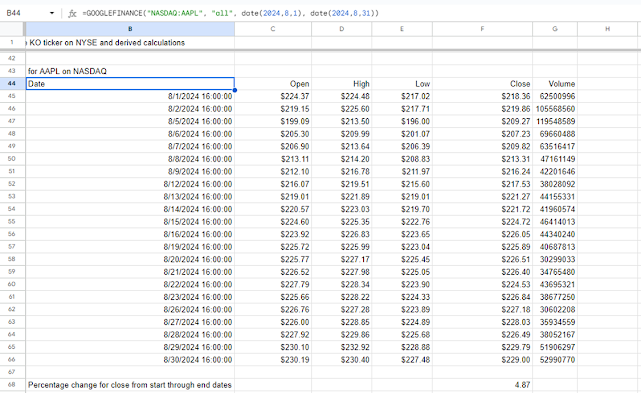Image resolution: width=641 pixels, height=393 pixels.
Task: Click the Close value $229.00
Action: [x=482, y=360]
